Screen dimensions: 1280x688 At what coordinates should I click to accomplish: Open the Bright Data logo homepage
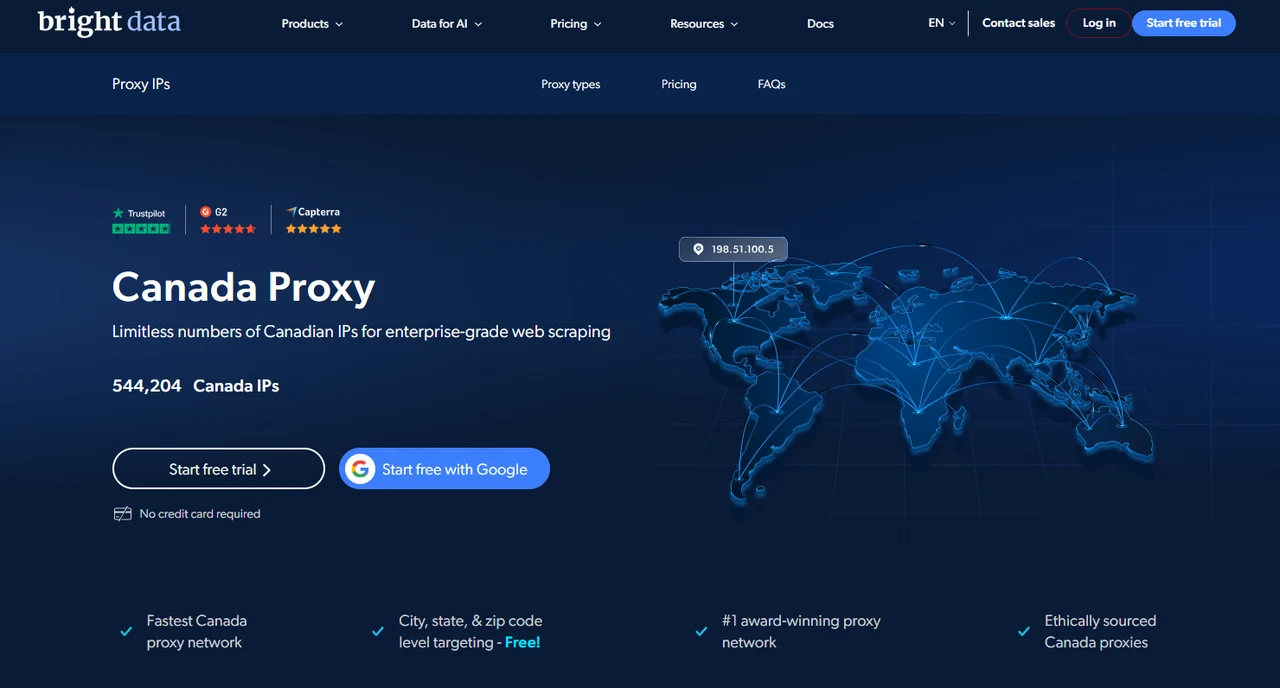pyautogui.click(x=109, y=22)
